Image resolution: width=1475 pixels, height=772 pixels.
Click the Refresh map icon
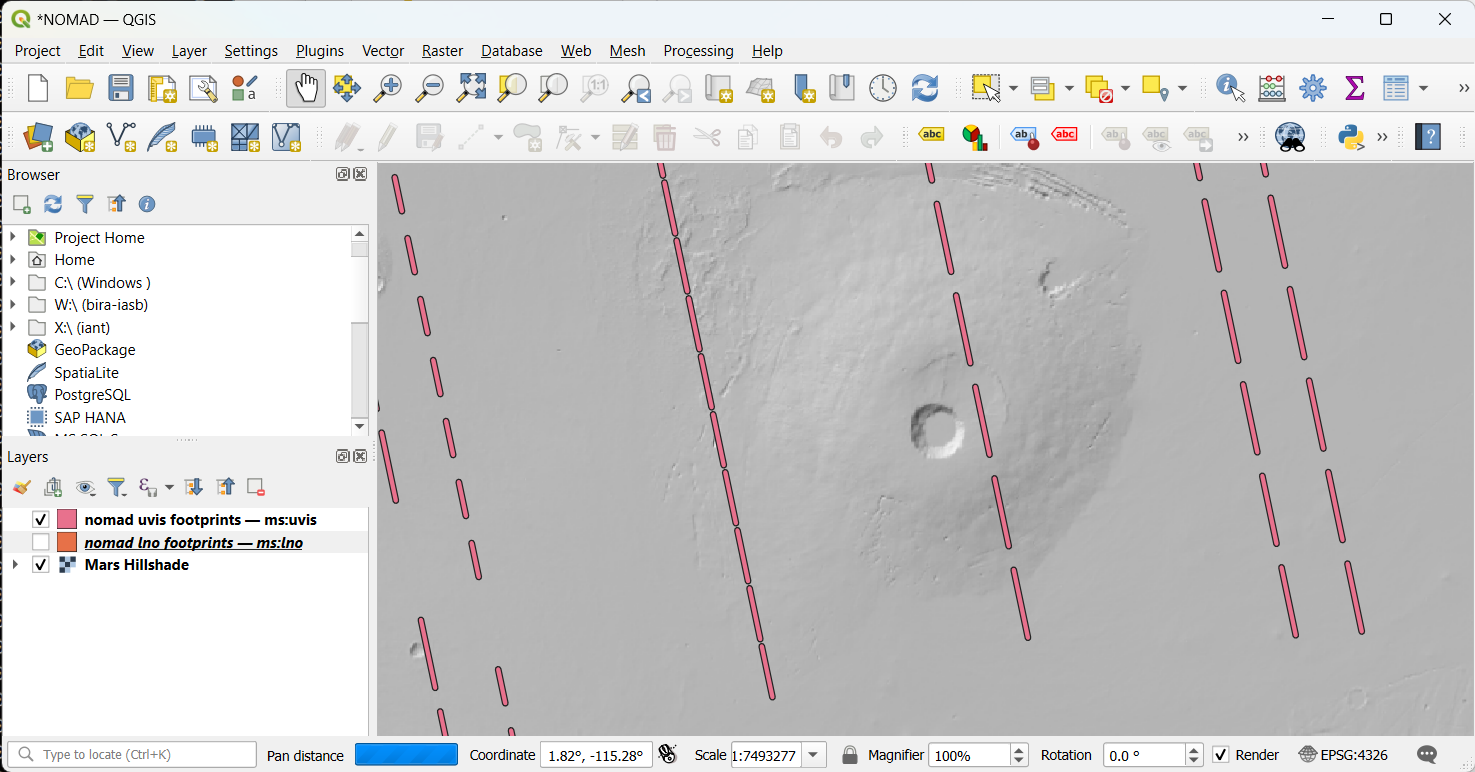point(925,88)
